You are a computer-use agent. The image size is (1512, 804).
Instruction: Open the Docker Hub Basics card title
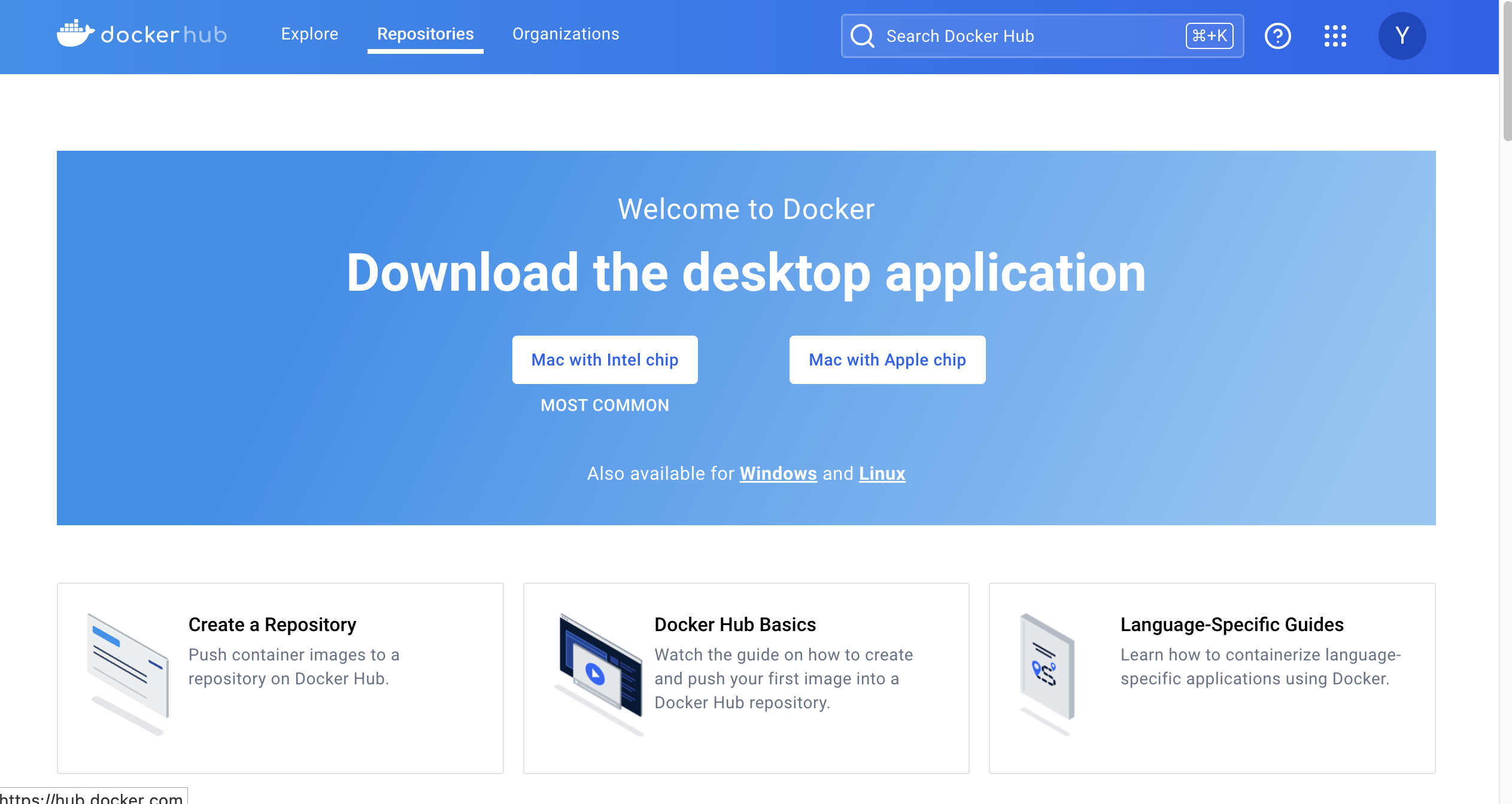[734, 625]
